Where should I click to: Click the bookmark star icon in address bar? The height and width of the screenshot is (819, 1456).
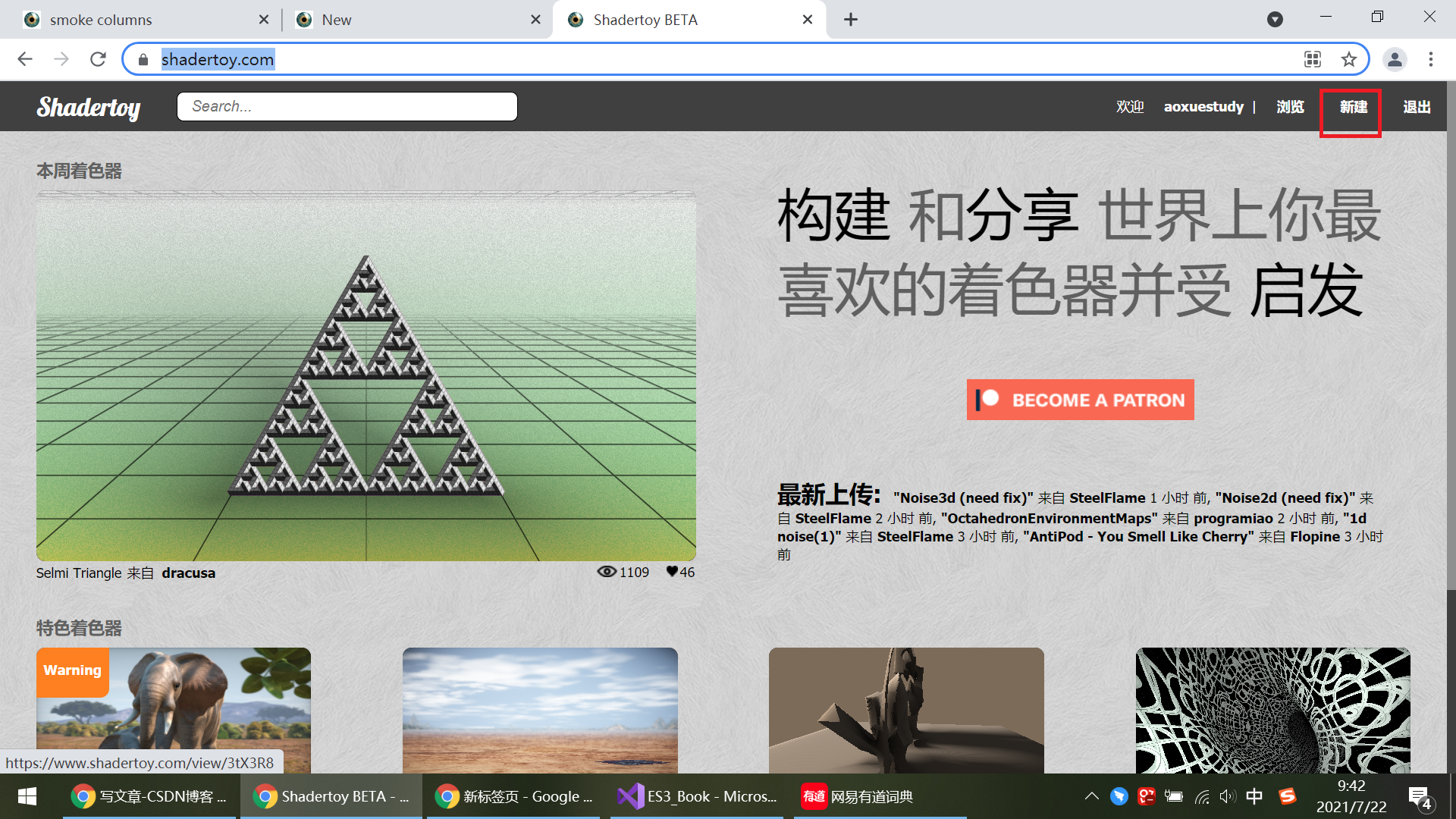1348,59
